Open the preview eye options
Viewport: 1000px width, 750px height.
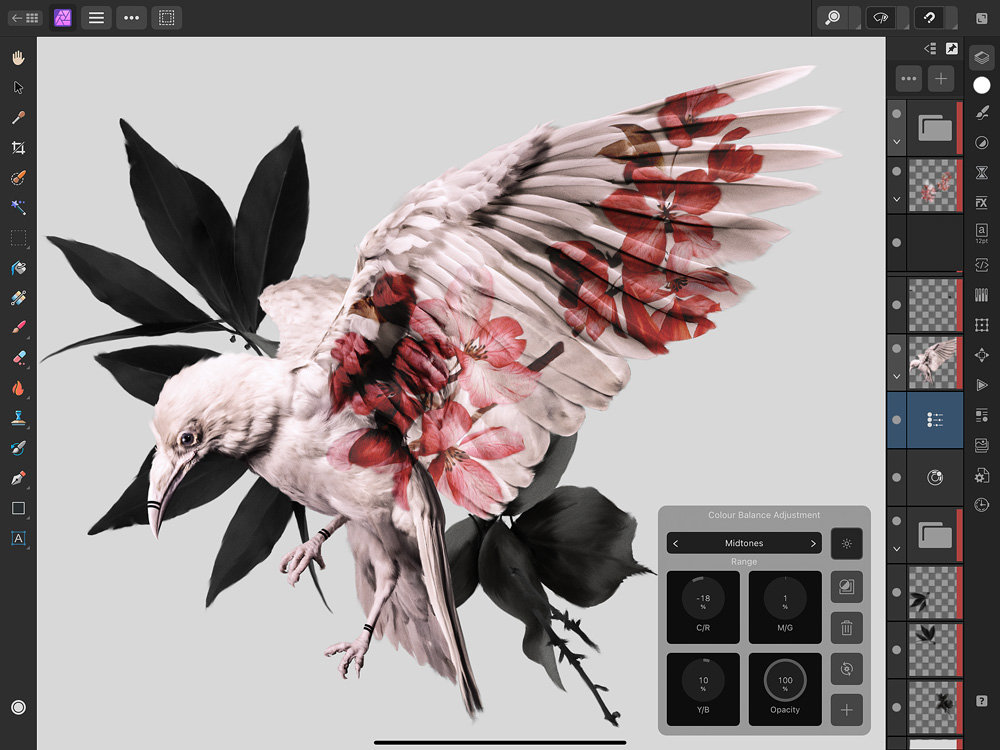881,18
